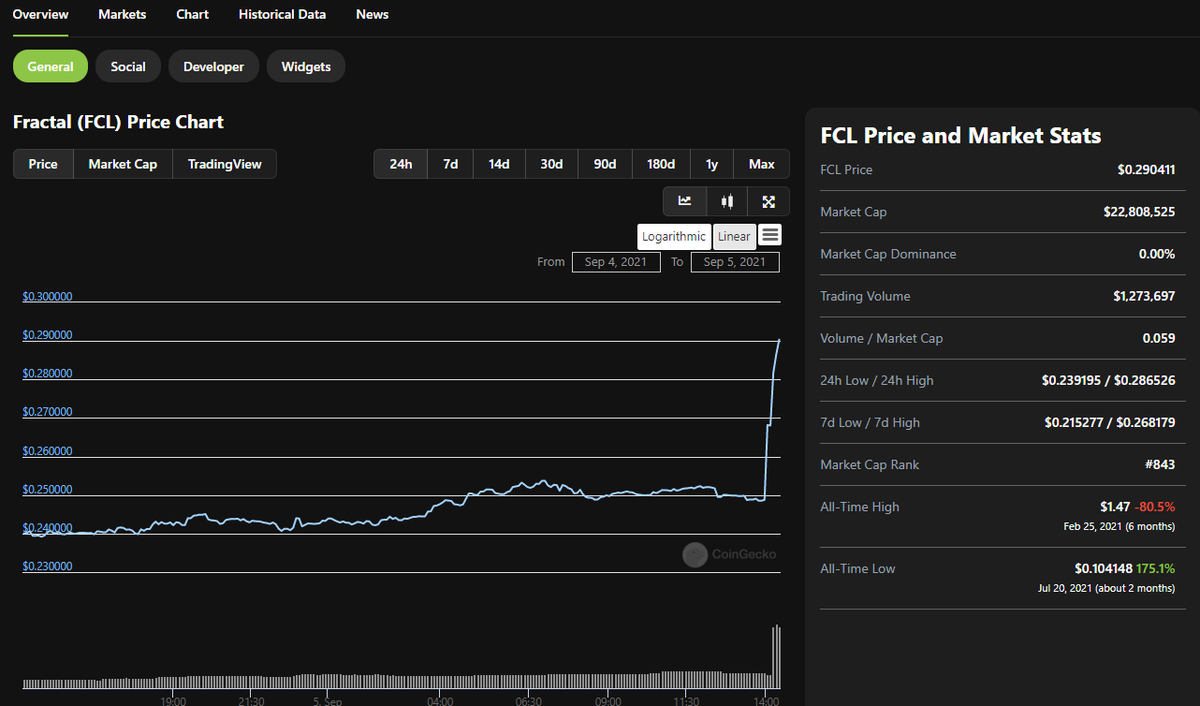Screen dimensions: 1200x706
Task: Enable Linear price scale
Action: point(734,236)
